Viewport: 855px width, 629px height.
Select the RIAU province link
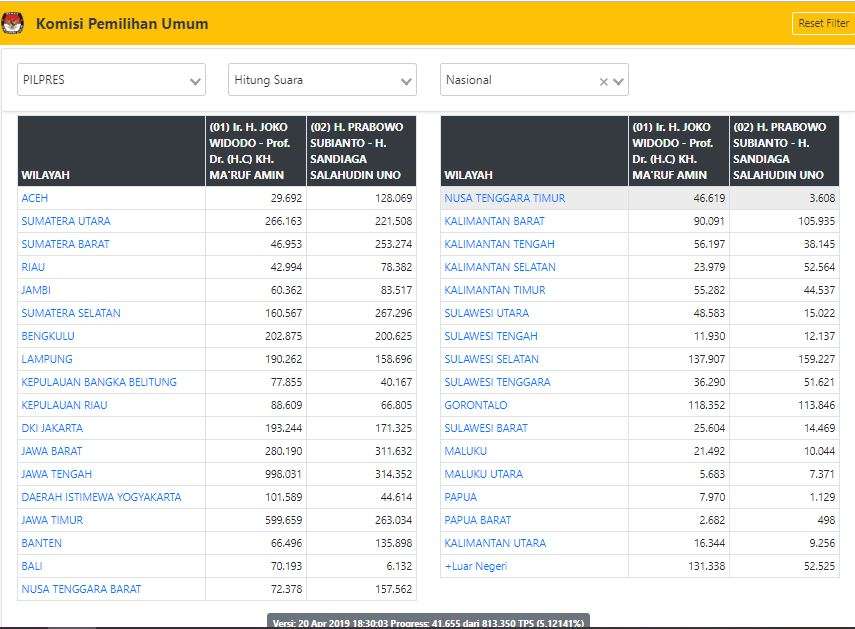click(33, 267)
